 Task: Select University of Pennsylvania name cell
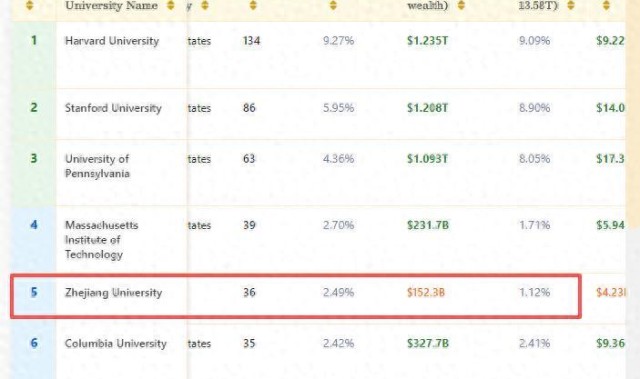pyautogui.click(x=98, y=166)
